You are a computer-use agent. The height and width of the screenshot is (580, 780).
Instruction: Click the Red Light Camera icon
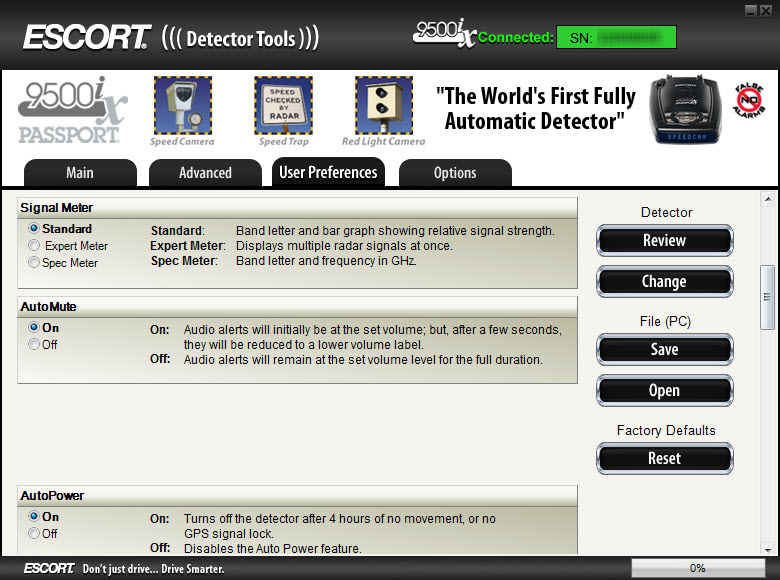point(384,105)
